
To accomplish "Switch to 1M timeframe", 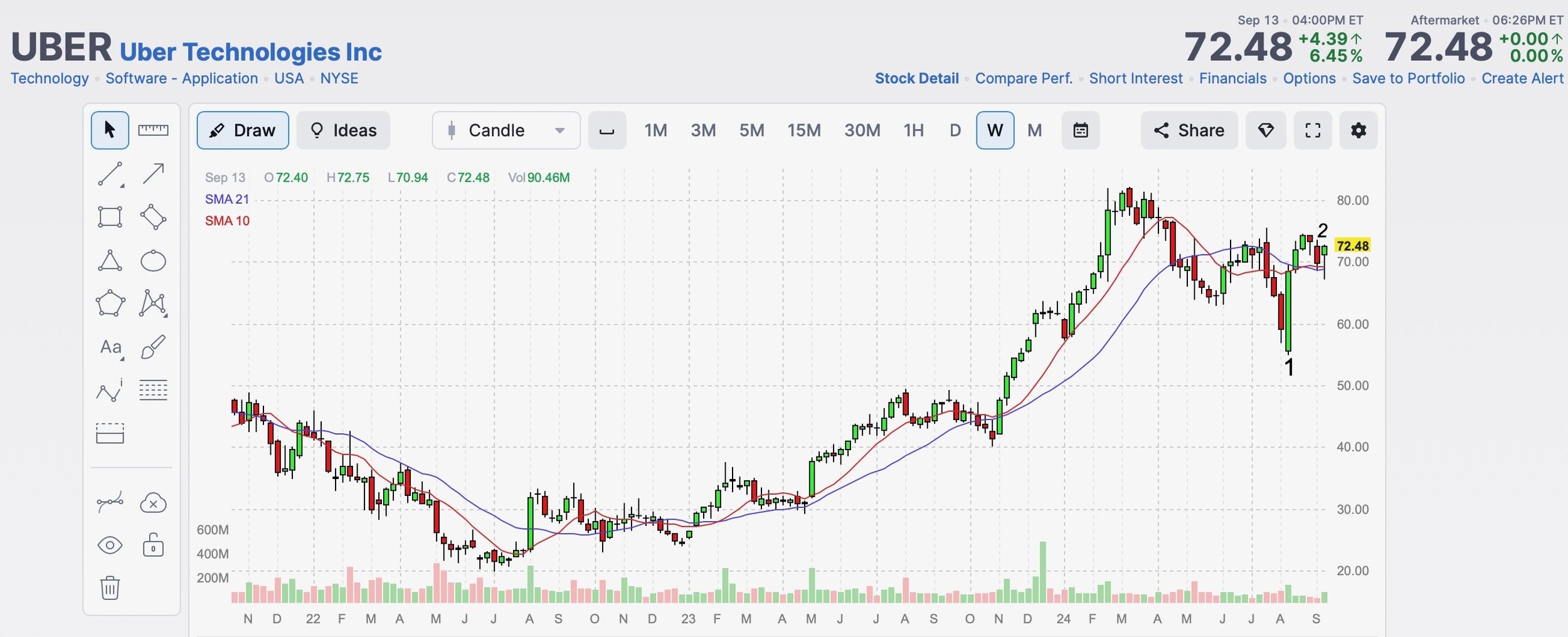I will click(655, 130).
